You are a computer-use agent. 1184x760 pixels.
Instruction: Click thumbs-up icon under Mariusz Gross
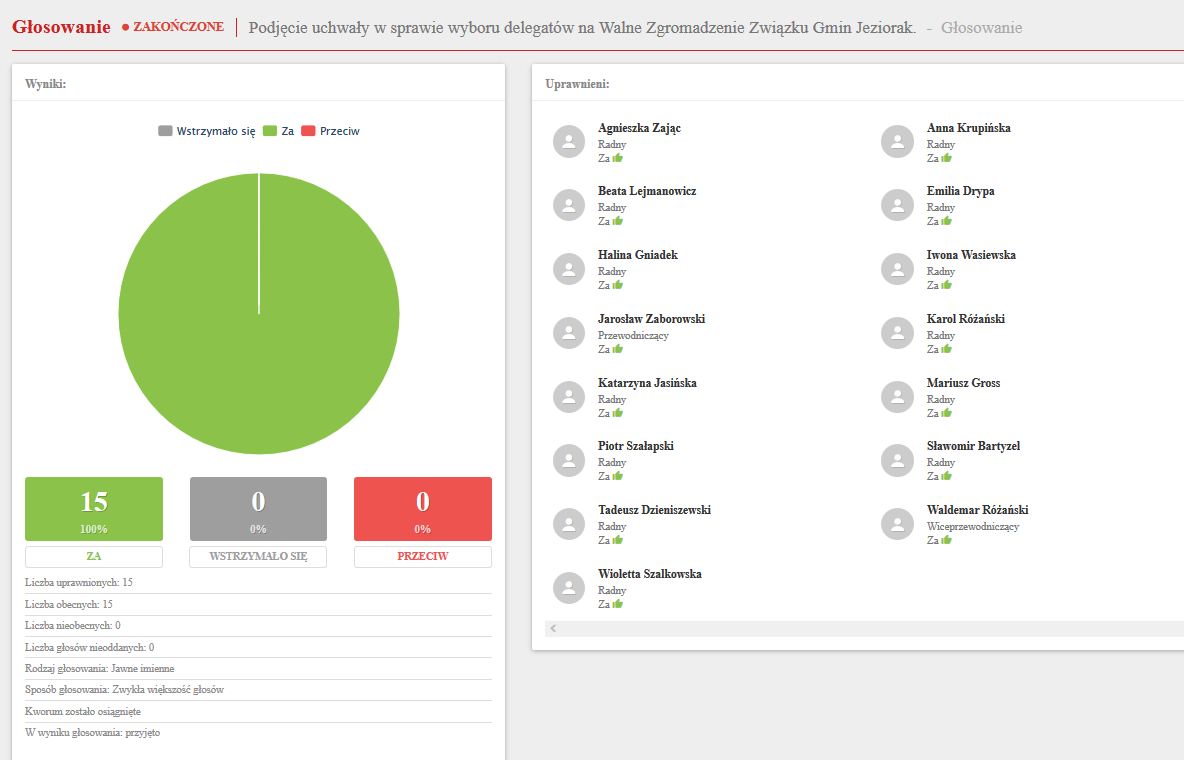tap(946, 413)
